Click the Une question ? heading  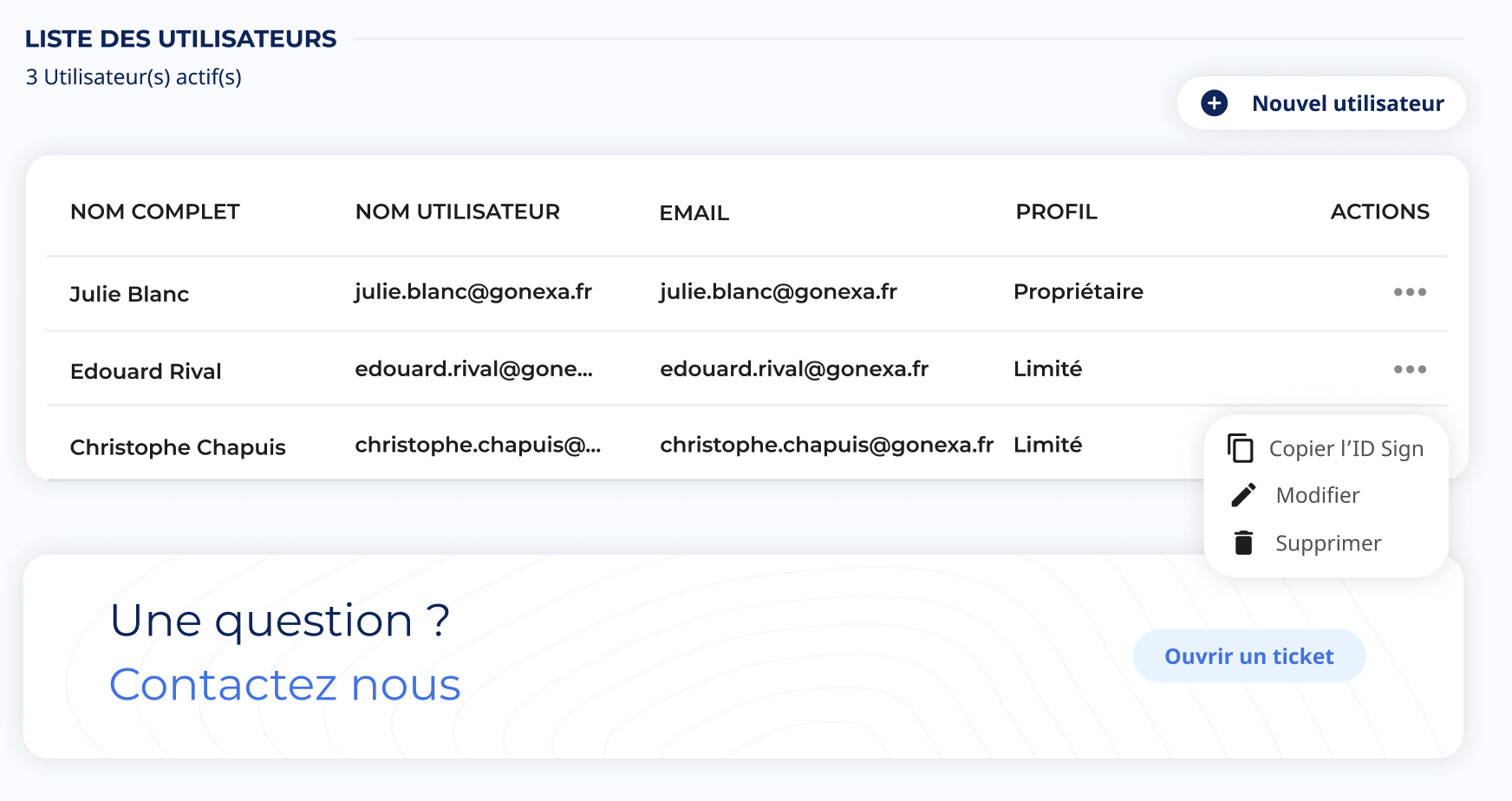pyautogui.click(x=280, y=621)
